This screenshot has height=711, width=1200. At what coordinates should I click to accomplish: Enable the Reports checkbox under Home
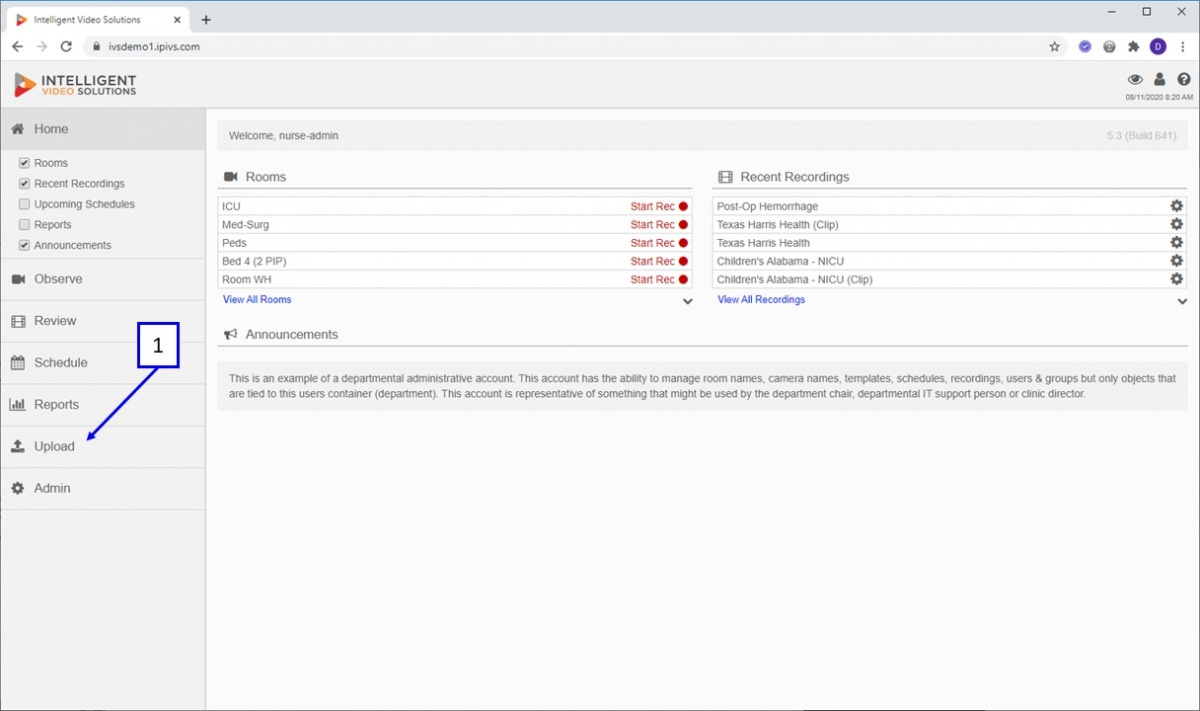25,225
